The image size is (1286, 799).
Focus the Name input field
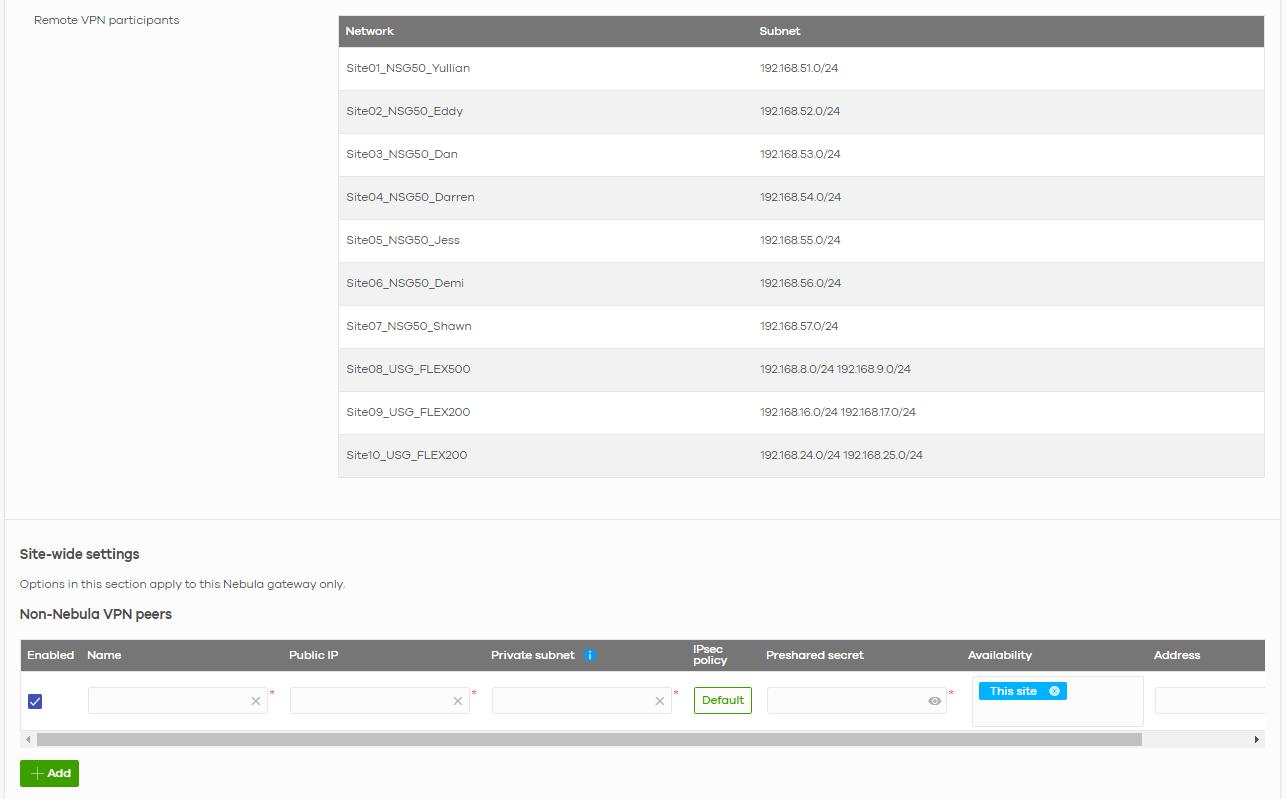pyautogui.click(x=178, y=700)
